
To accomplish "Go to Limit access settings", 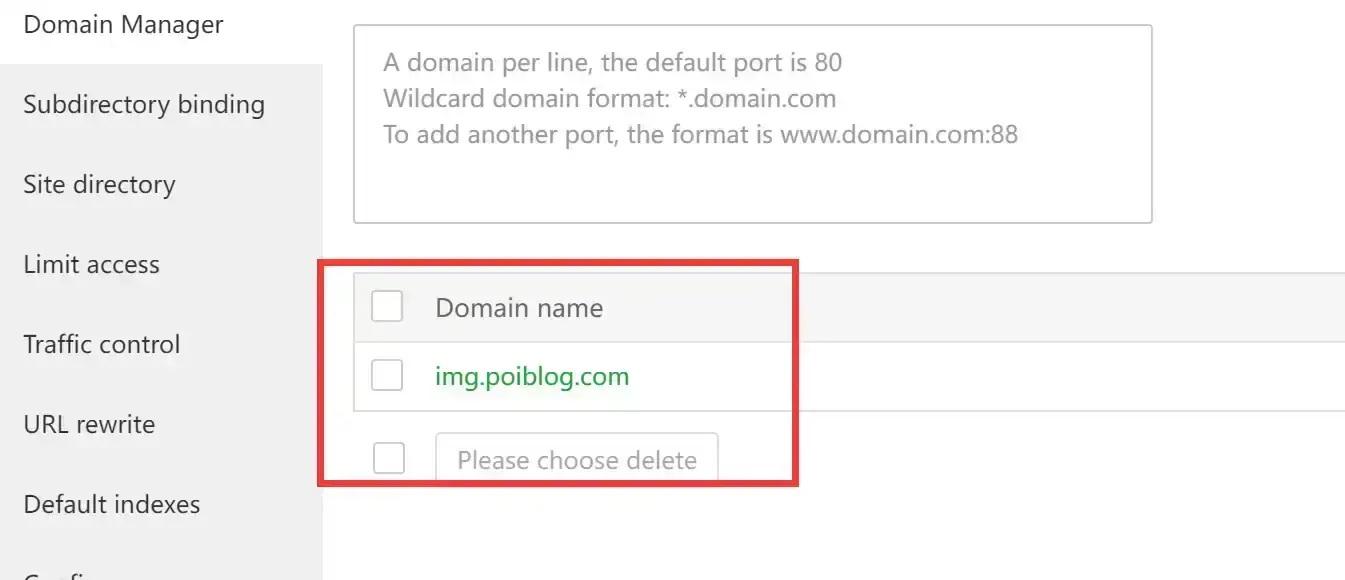I will [x=91, y=265].
